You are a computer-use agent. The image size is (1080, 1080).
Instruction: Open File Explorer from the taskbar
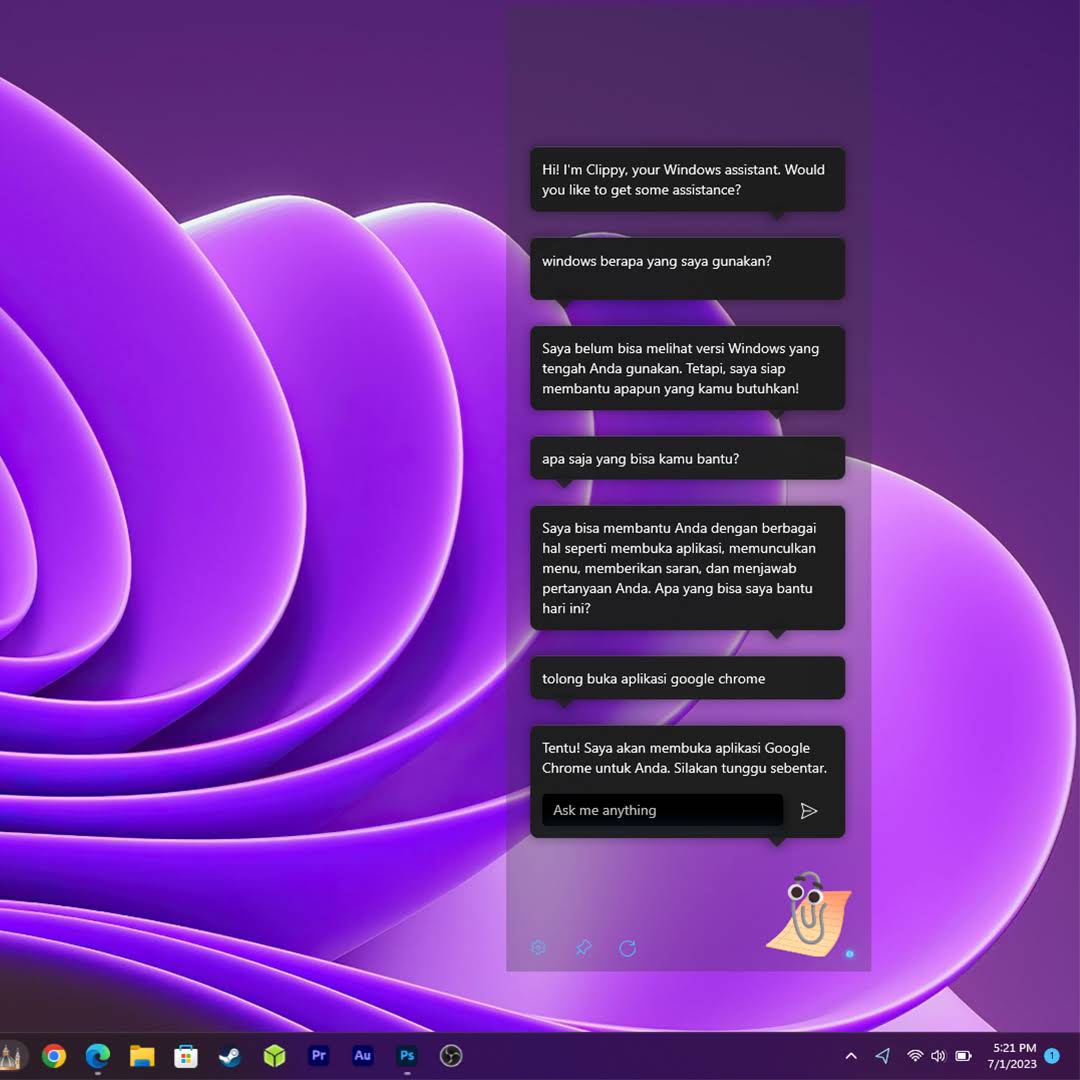pyautogui.click(x=142, y=1056)
